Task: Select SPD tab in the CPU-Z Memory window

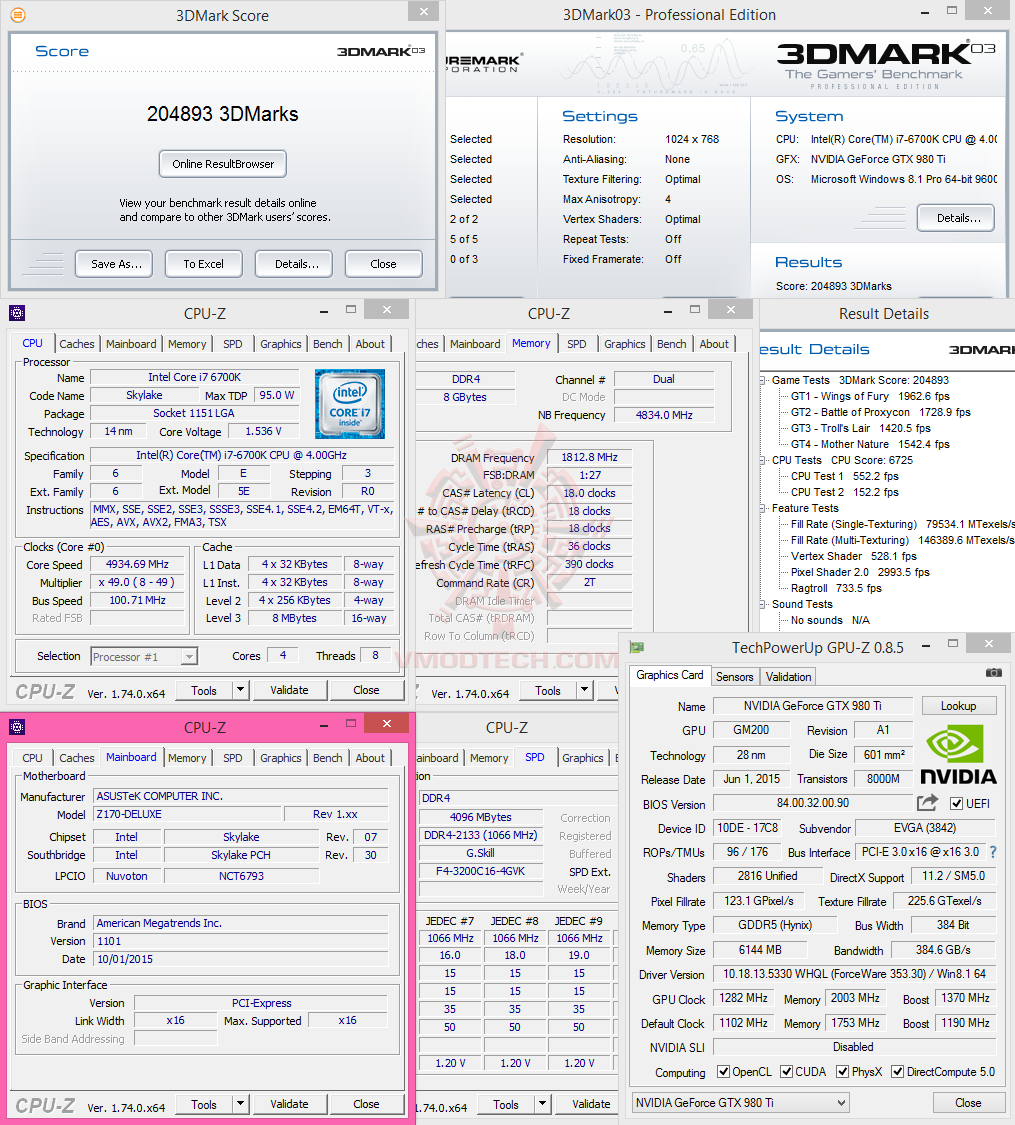Action: click(x=577, y=344)
